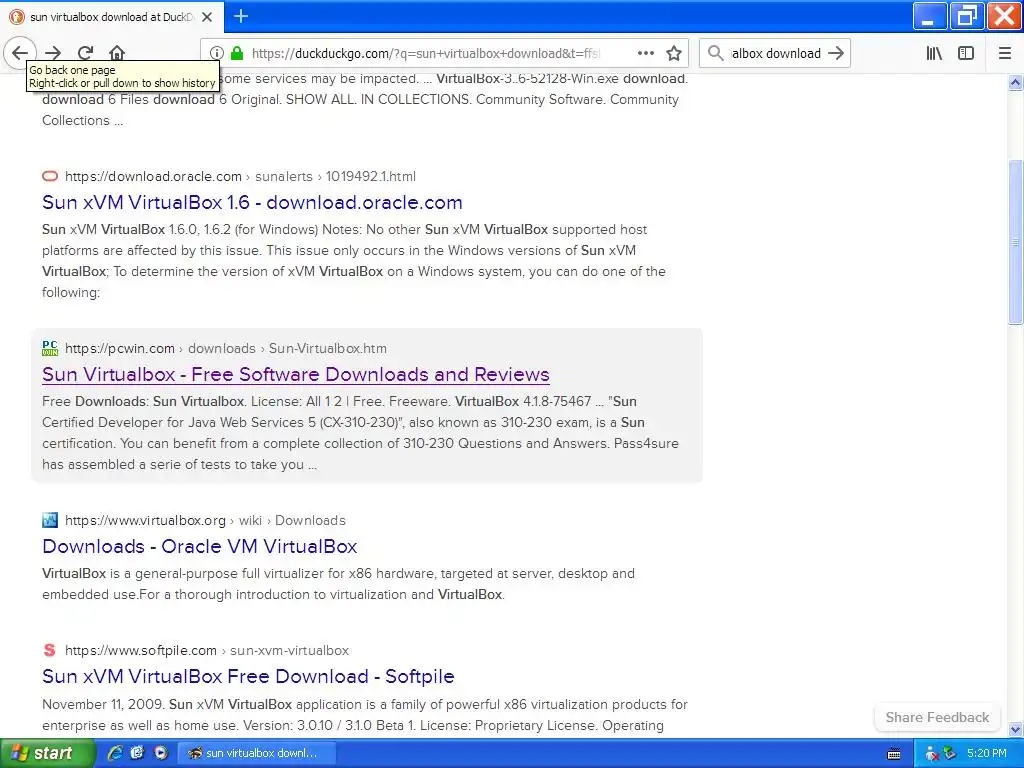
Task: Click the 5:20 PM system clock
Action: (x=987, y=753)
